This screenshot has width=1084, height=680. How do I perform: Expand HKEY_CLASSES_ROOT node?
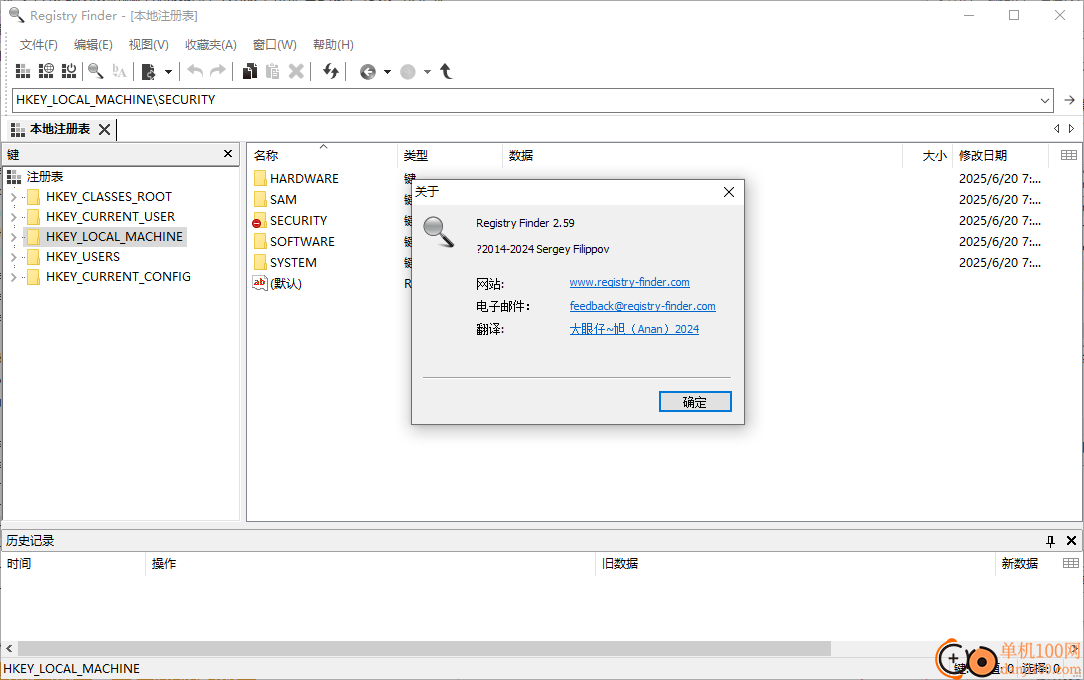[x=14, y=197]
